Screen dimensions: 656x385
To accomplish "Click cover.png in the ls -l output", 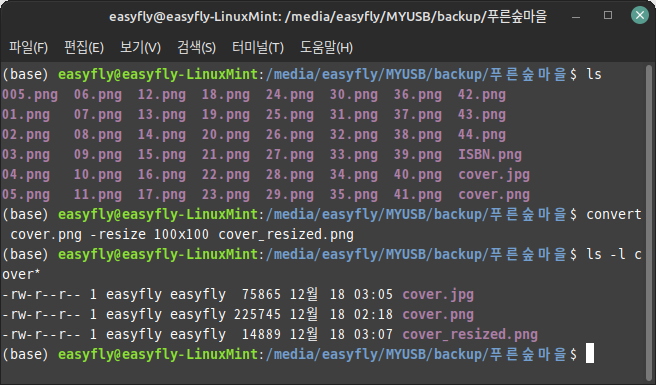I will (x=438, y=315).
